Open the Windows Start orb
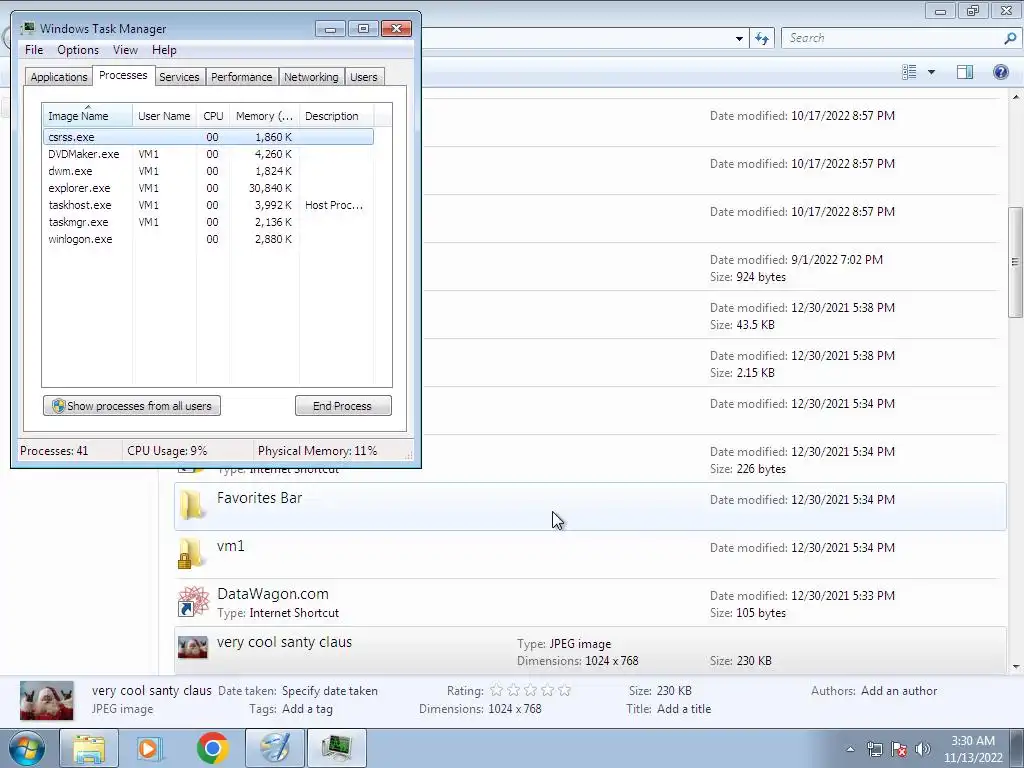Image resolution: width=1024 pixels, height=768 pixels. (27, 748)
